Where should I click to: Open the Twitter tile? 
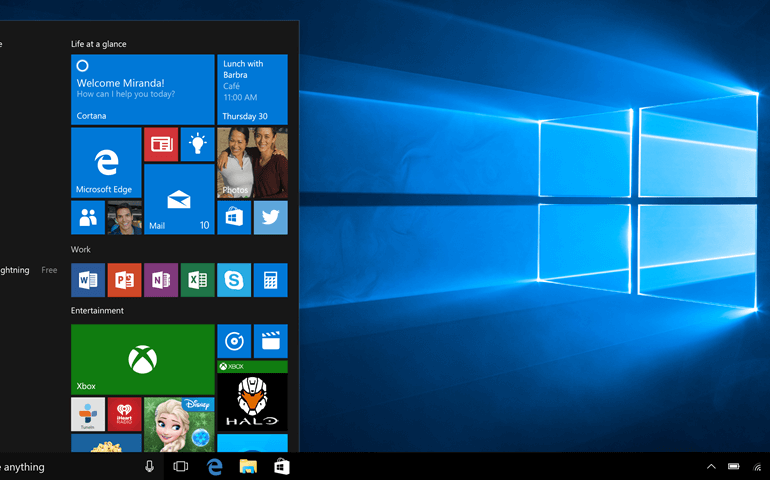[x=271, y=218]
